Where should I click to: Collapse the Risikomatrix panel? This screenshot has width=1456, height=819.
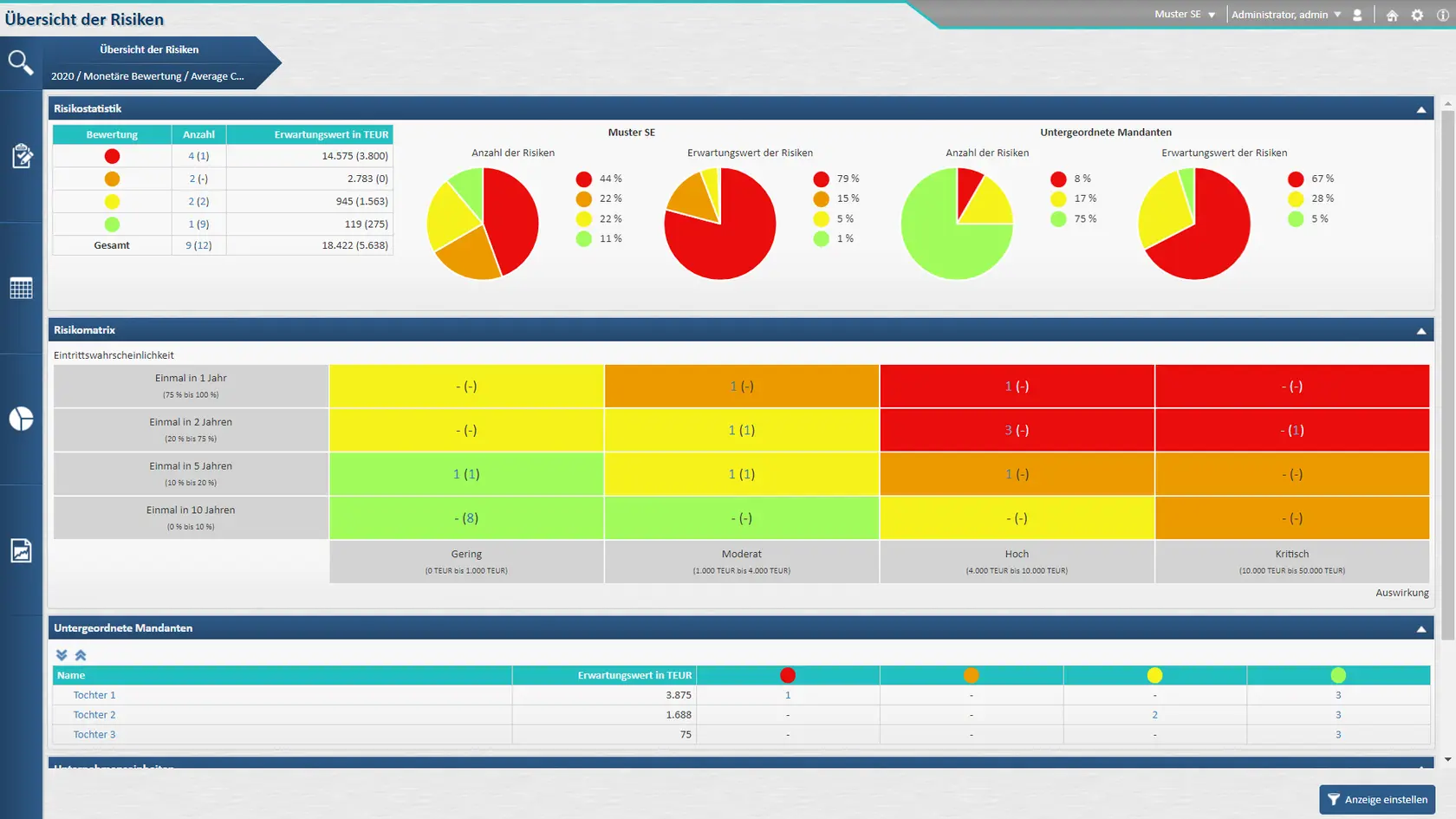coord(1420,331)
